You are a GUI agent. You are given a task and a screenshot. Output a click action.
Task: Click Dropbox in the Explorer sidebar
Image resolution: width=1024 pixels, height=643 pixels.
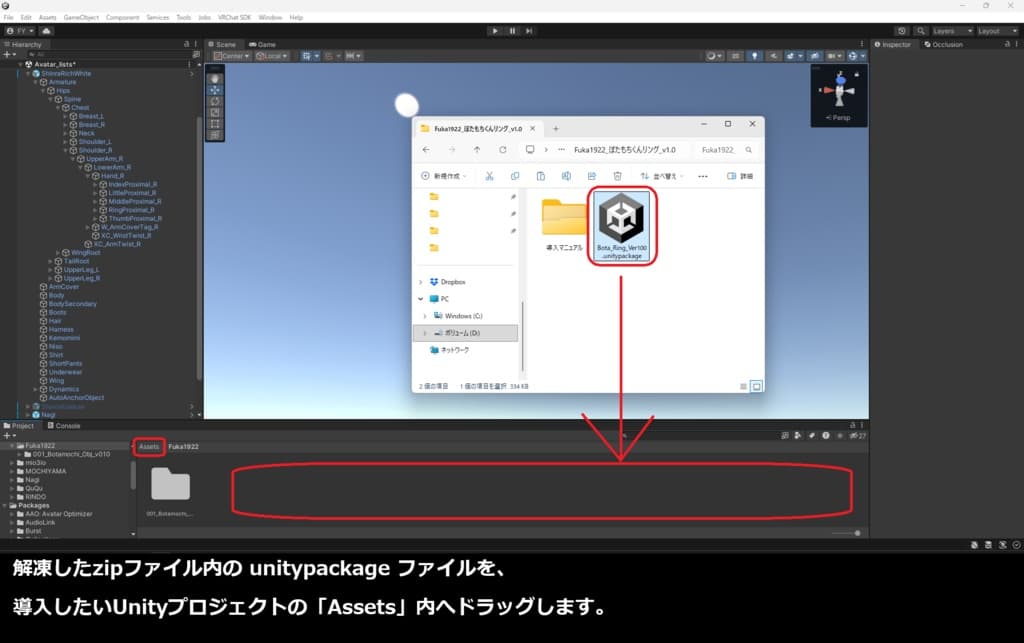pos(447,281)
